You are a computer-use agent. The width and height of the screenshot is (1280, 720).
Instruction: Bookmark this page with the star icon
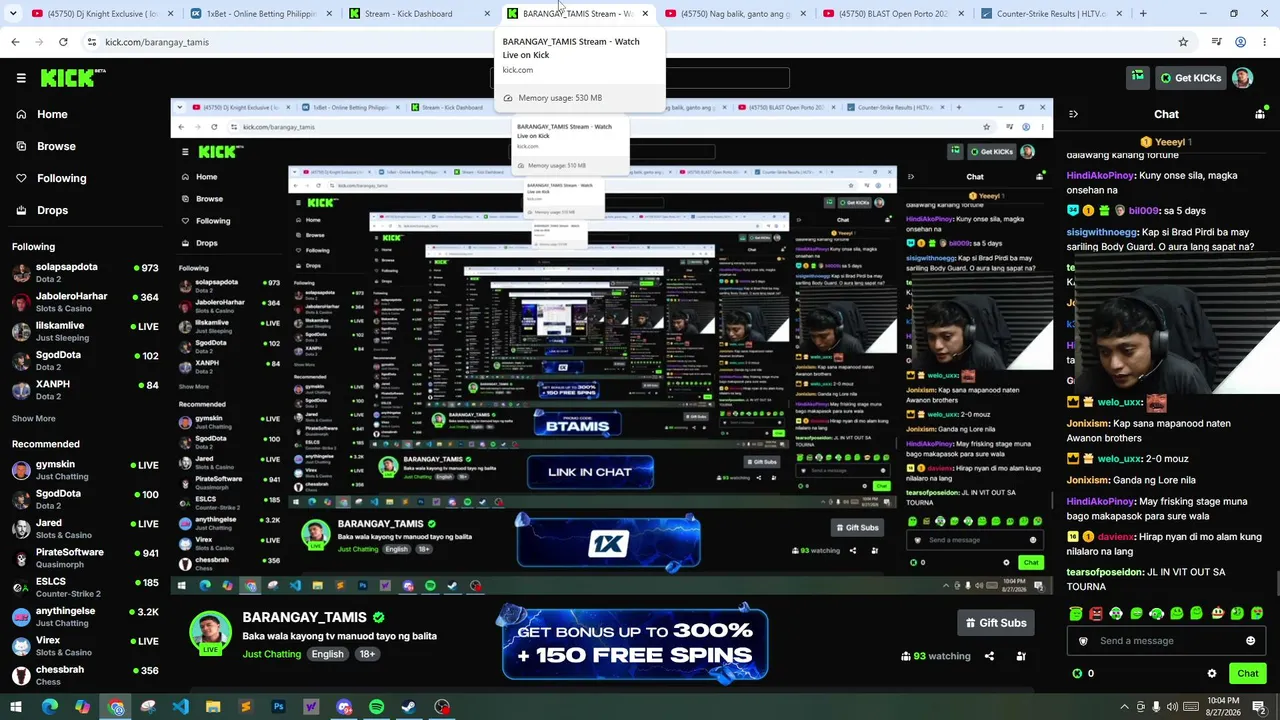point(1183,42)
